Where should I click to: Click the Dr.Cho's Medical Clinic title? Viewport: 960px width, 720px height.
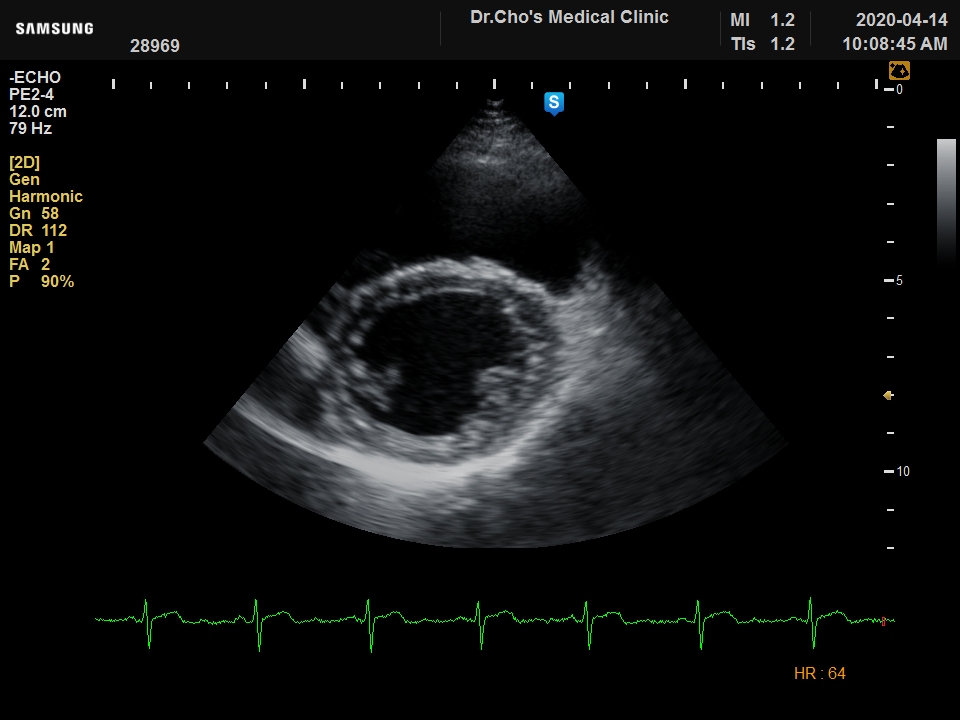click(569, 17)
